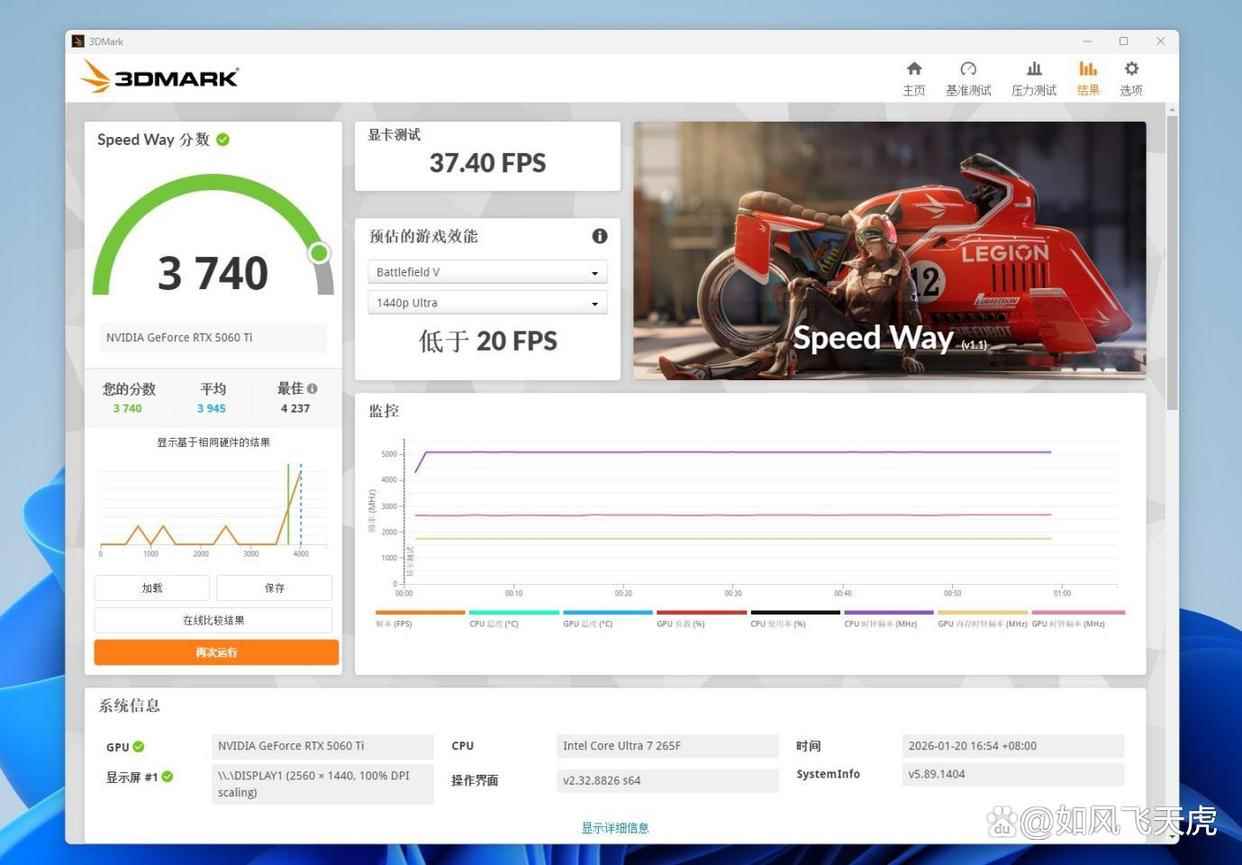
Task: Click the GPU field NVIDIA GeForce RTX 5060 Ti
Action: 323,746
